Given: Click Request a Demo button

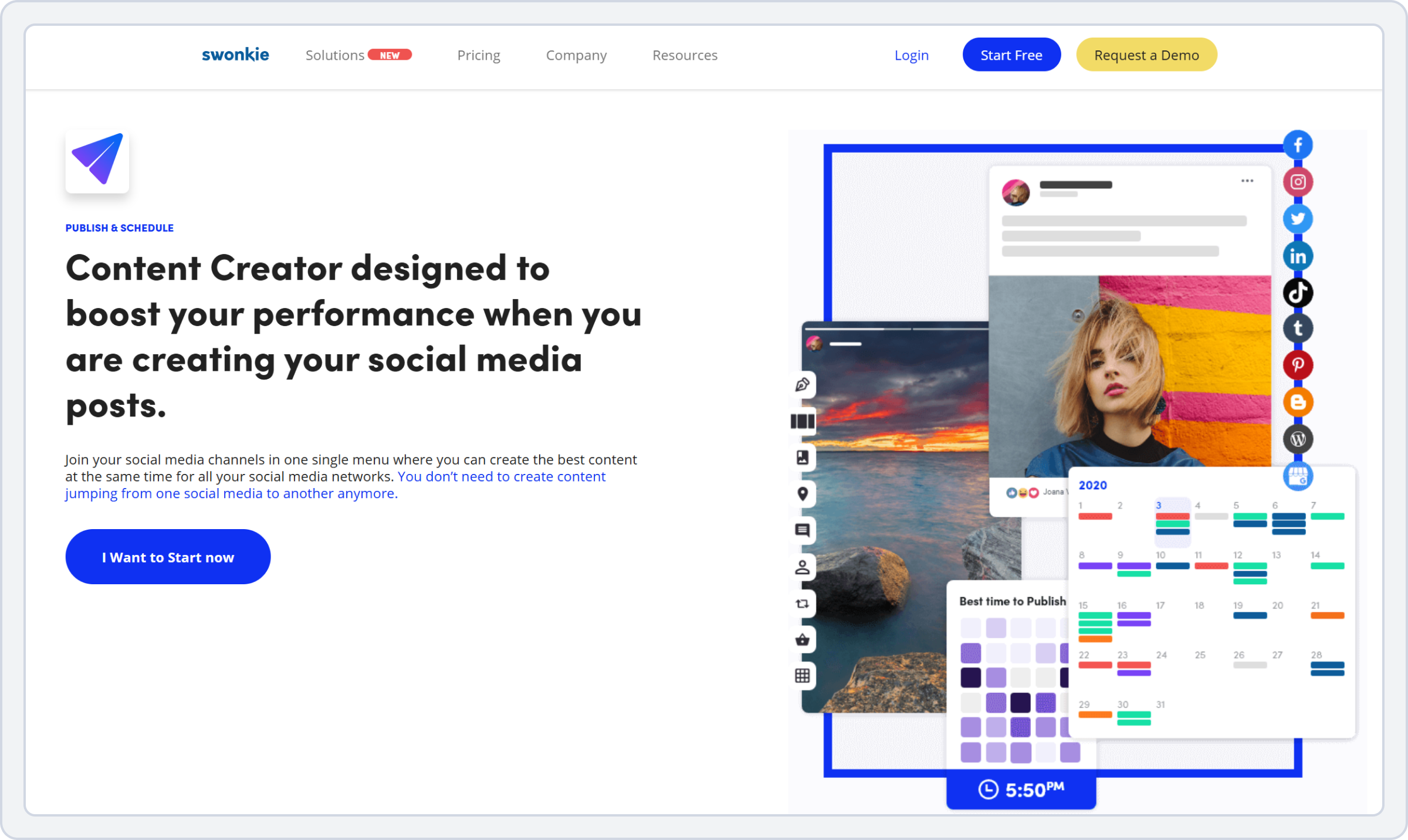Looking at the screenshot, I should click(1146, 55).
